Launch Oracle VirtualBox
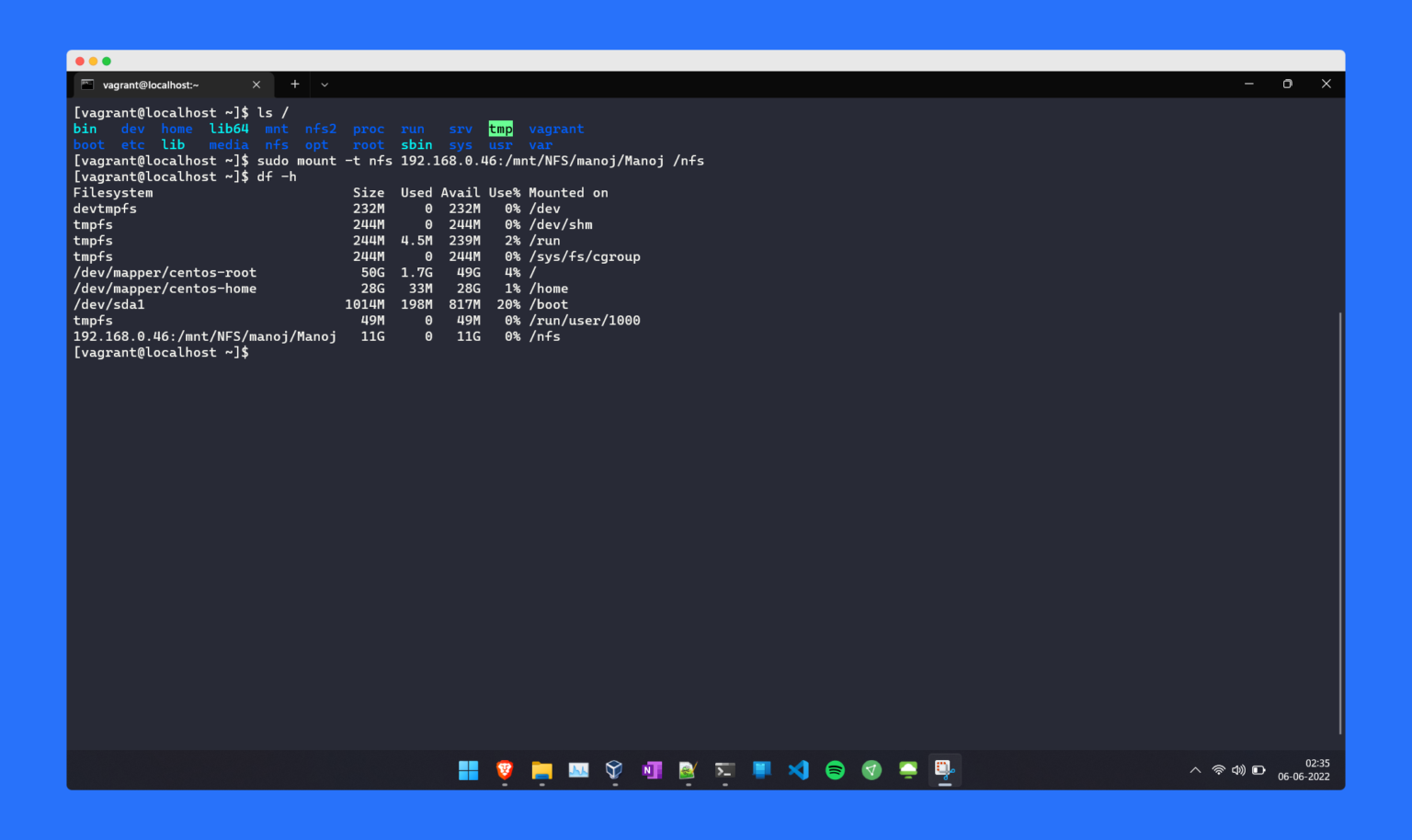Viewport: 1412px width, 840px height. point(614,770)
